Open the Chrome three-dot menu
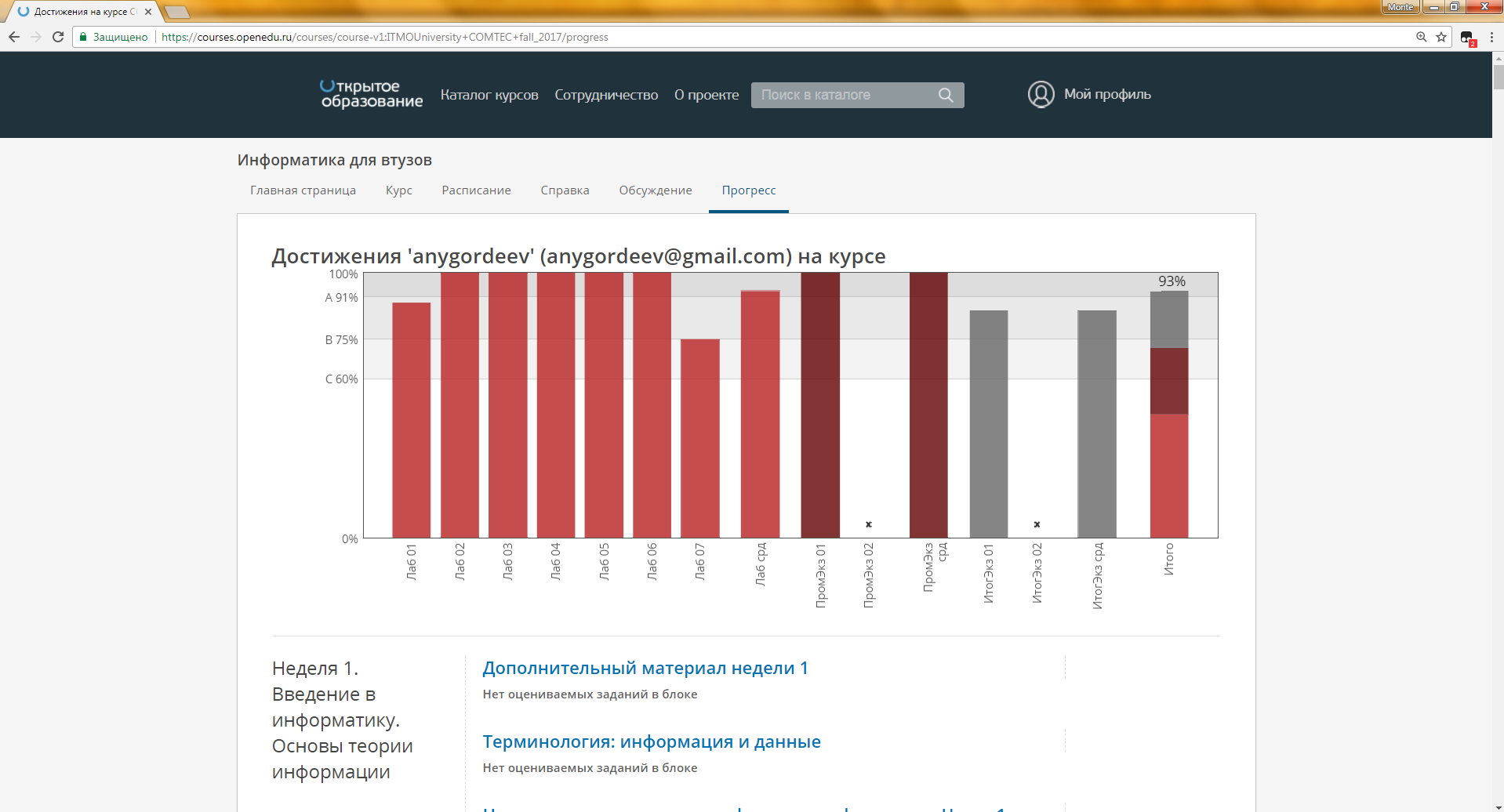 pyautogui.click(x=1491, y=37)
